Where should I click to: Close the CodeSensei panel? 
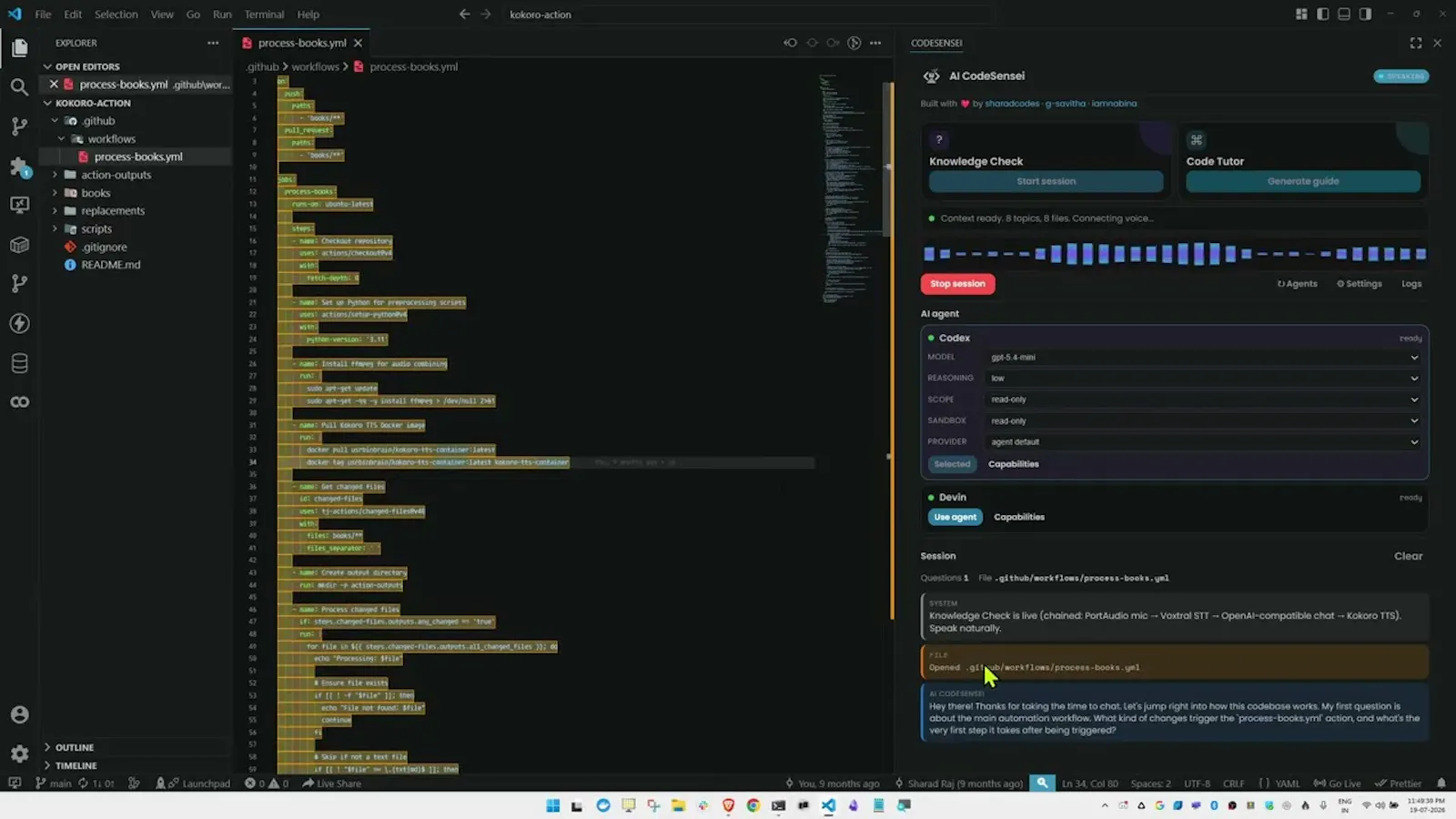click(1437, 43)
